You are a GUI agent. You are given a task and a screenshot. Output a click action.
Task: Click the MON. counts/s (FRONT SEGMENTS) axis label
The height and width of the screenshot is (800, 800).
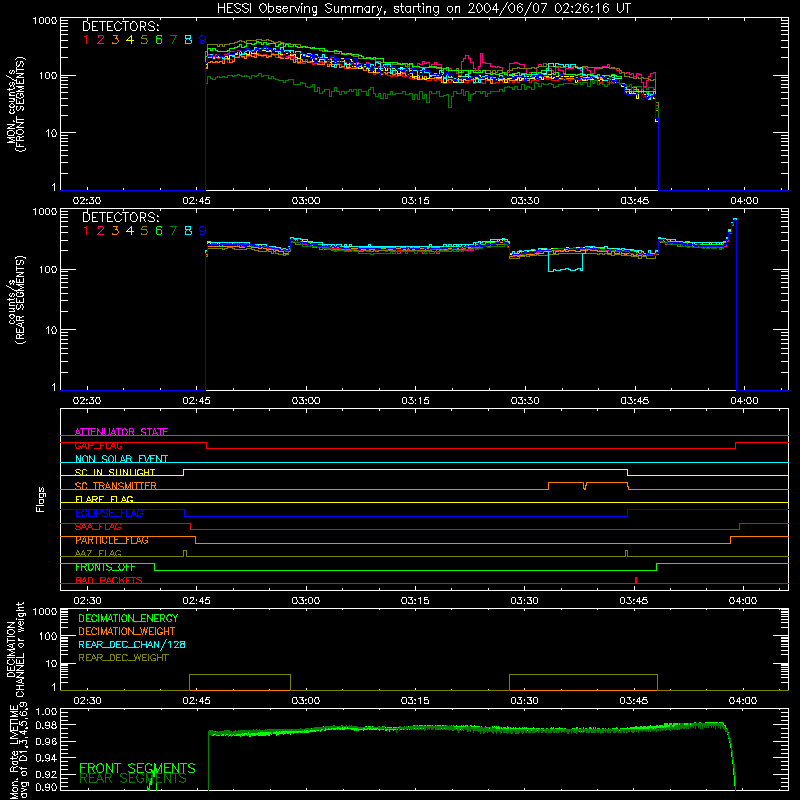15,104
